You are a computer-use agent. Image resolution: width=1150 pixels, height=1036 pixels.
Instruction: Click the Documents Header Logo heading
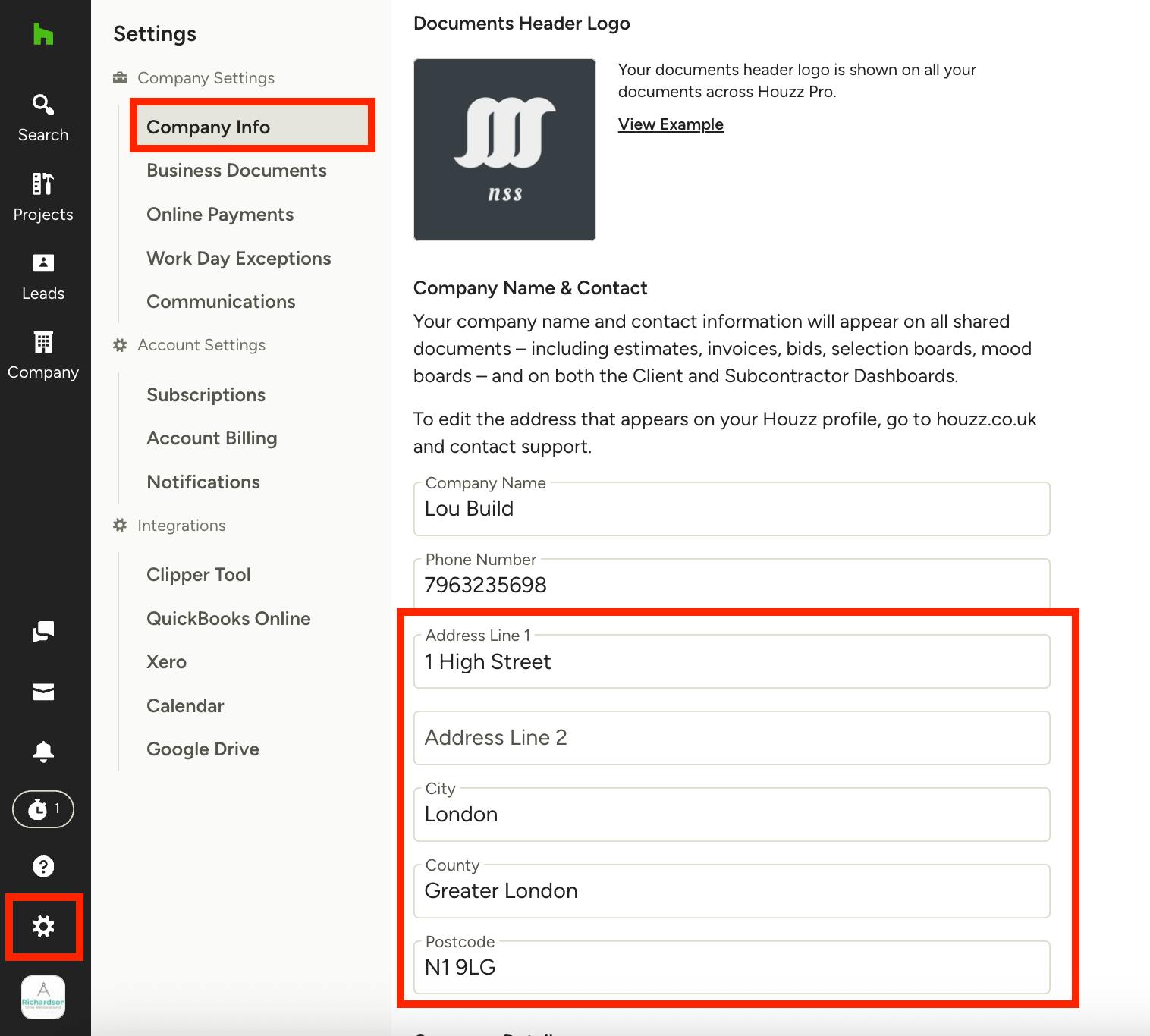tap(522, 24)
